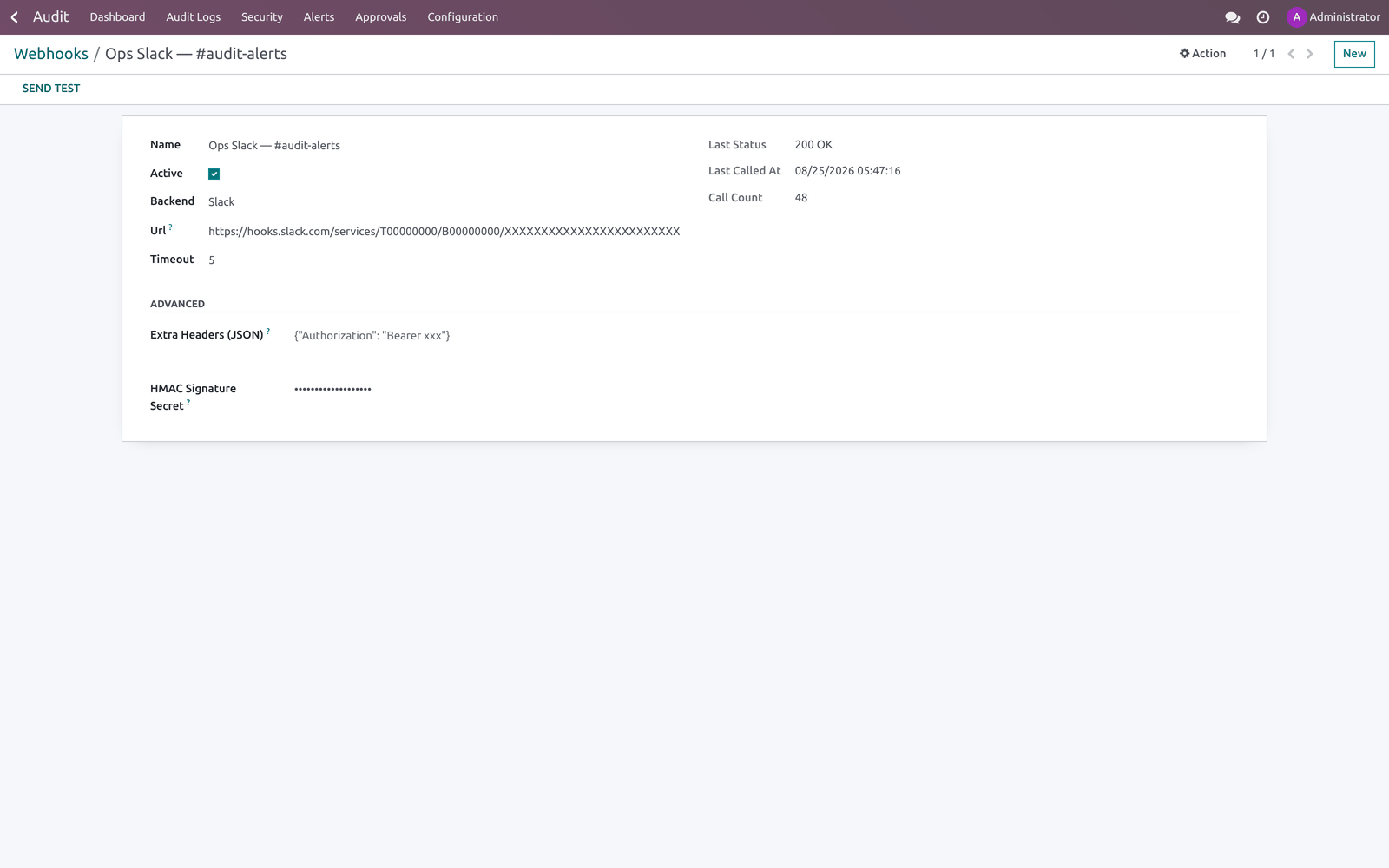The width and height of the screenshot is (1389, 868).
Task: Open the Configuration menu
Action: coord(463,17)
